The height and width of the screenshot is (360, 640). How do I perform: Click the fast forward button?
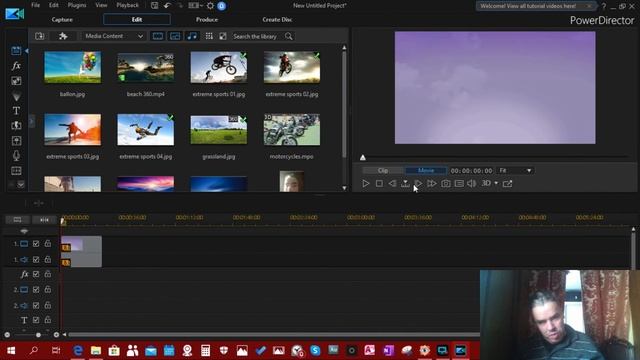pyautogui.click(x=432, y=184)
